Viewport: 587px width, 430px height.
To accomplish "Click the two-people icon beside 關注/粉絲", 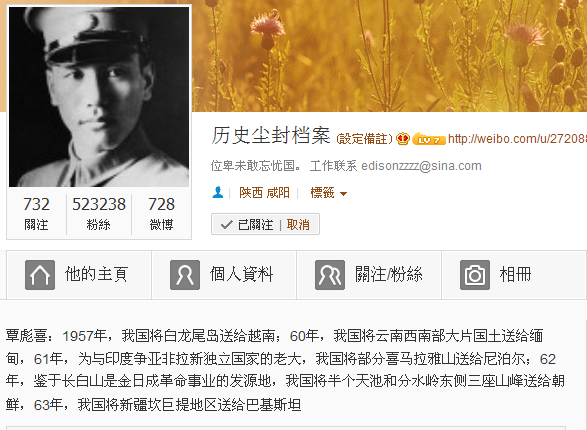I will (x=330, y=275).
